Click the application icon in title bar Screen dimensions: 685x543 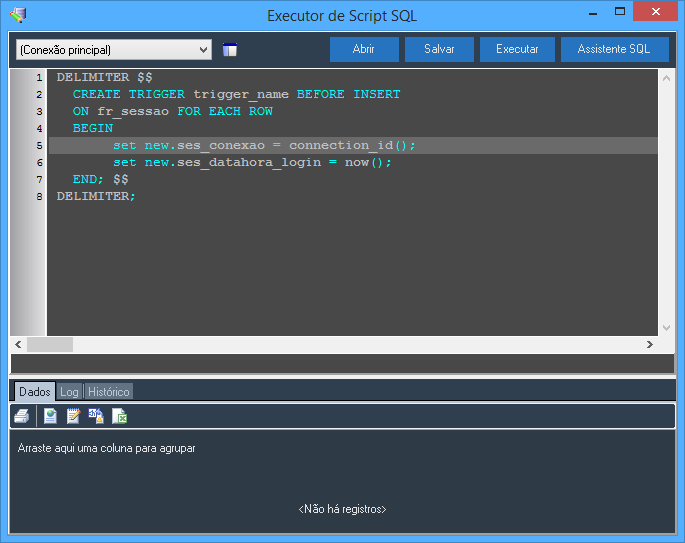pos(18,15)
